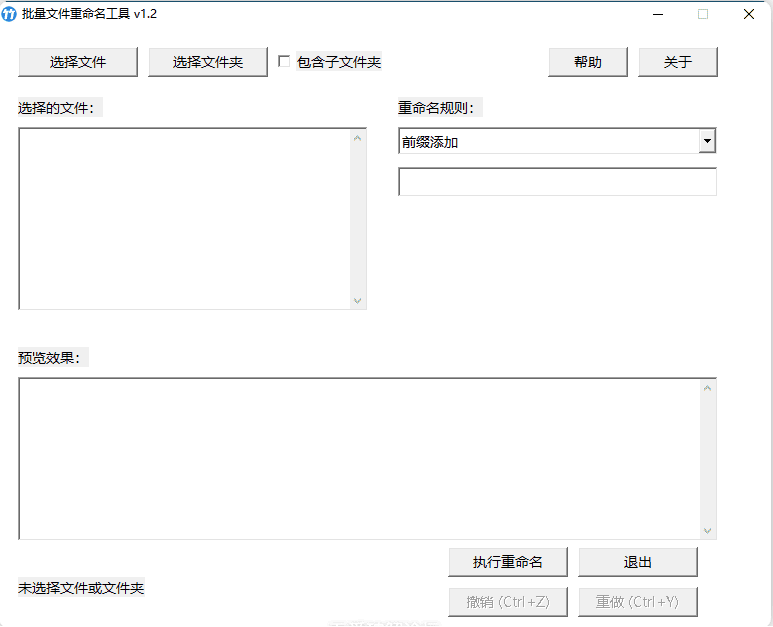This screenshot has width=773, height=627.
Task: Exit using the 退出 button
Action: point(638,562)
